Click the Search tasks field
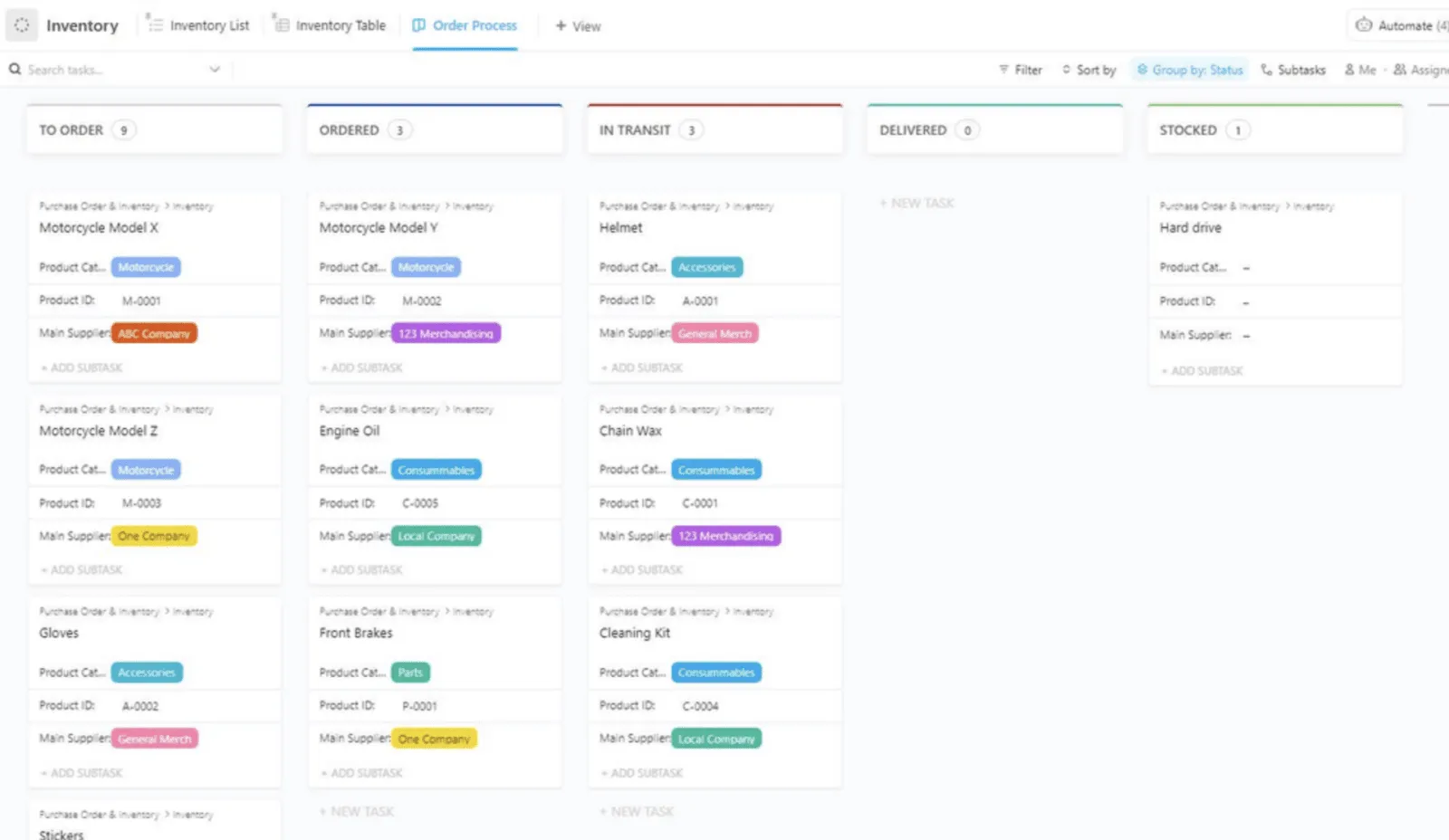This screenshot has height=840, width=1449. pos(116,70)
